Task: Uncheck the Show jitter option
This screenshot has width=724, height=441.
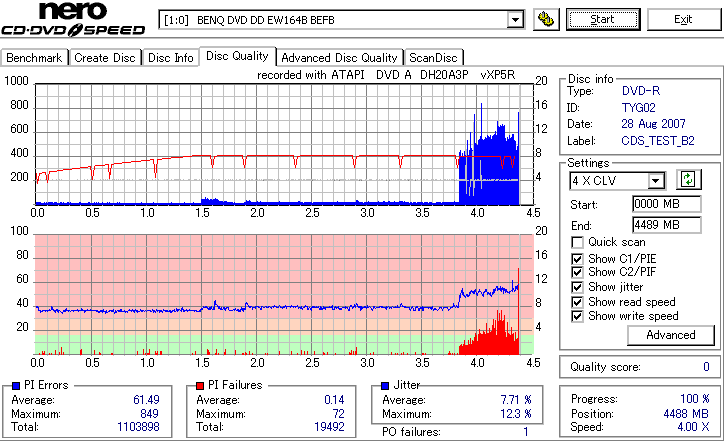Action: click(577, 287)
